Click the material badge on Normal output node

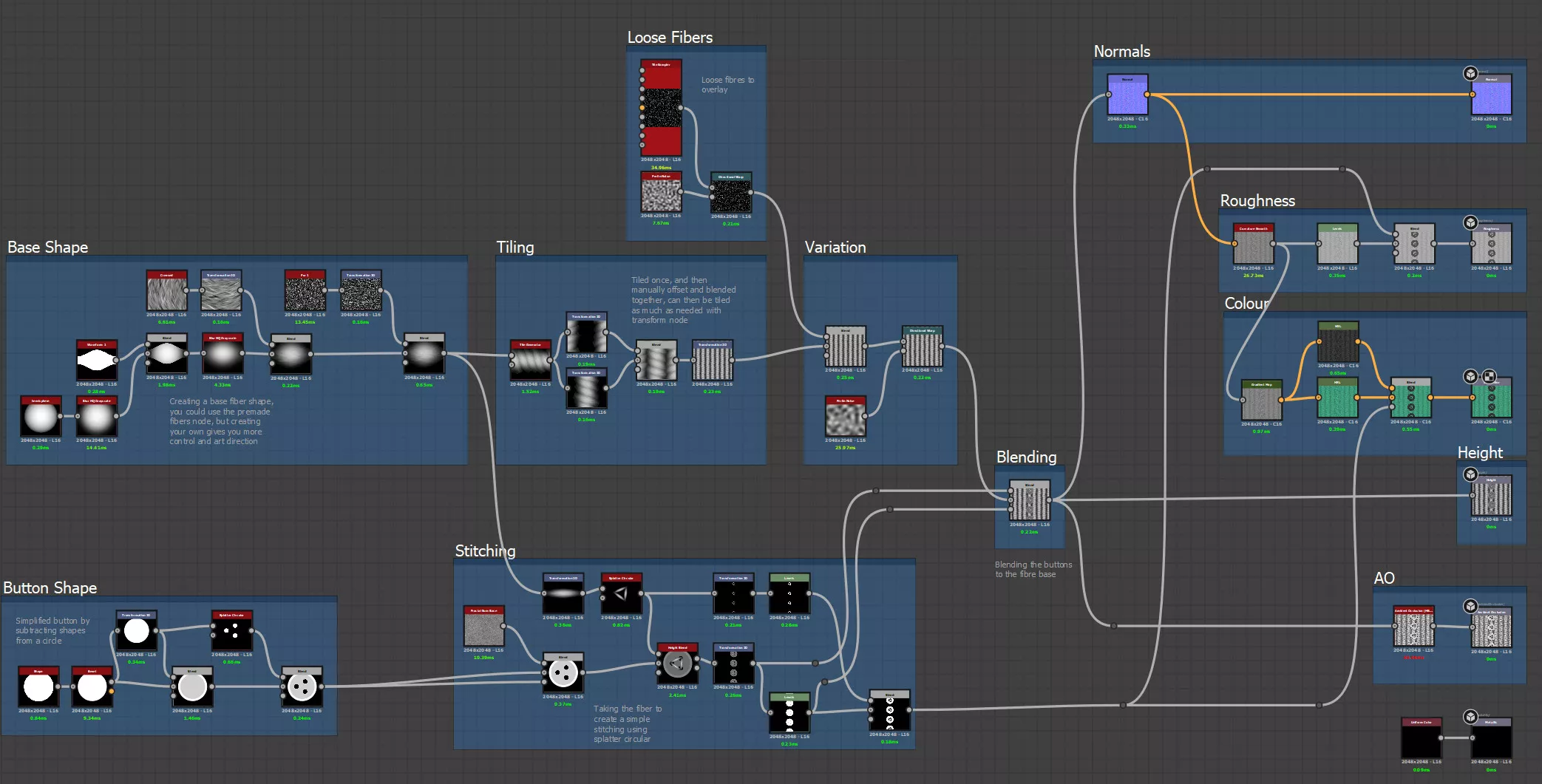pos(1470,73)
